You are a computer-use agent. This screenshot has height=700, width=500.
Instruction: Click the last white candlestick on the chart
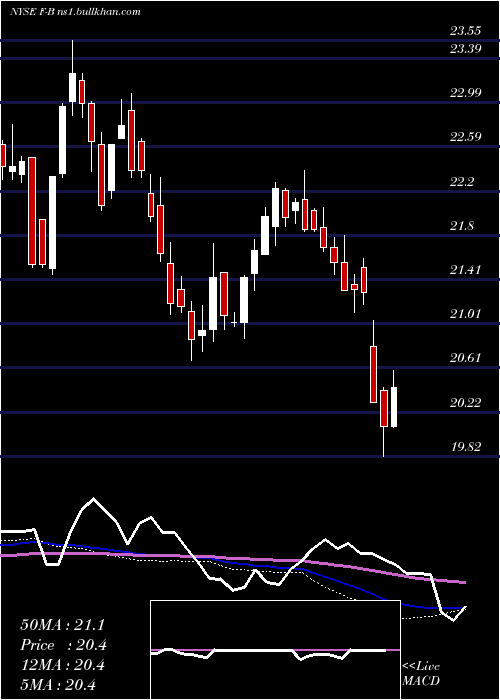394,407
